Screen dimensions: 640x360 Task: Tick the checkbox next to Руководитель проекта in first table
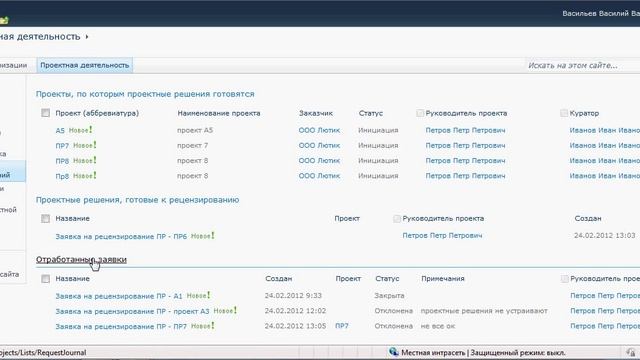click(x=420, y=113)
